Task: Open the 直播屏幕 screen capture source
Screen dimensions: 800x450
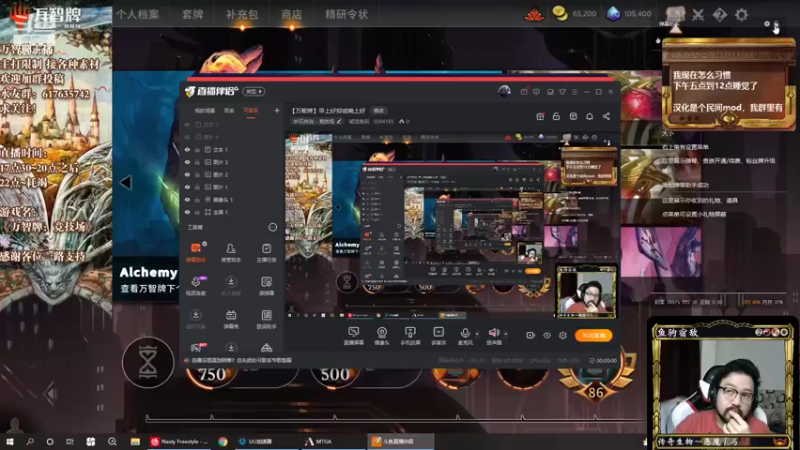Action: pyautogui.click(x=353, y=336)
